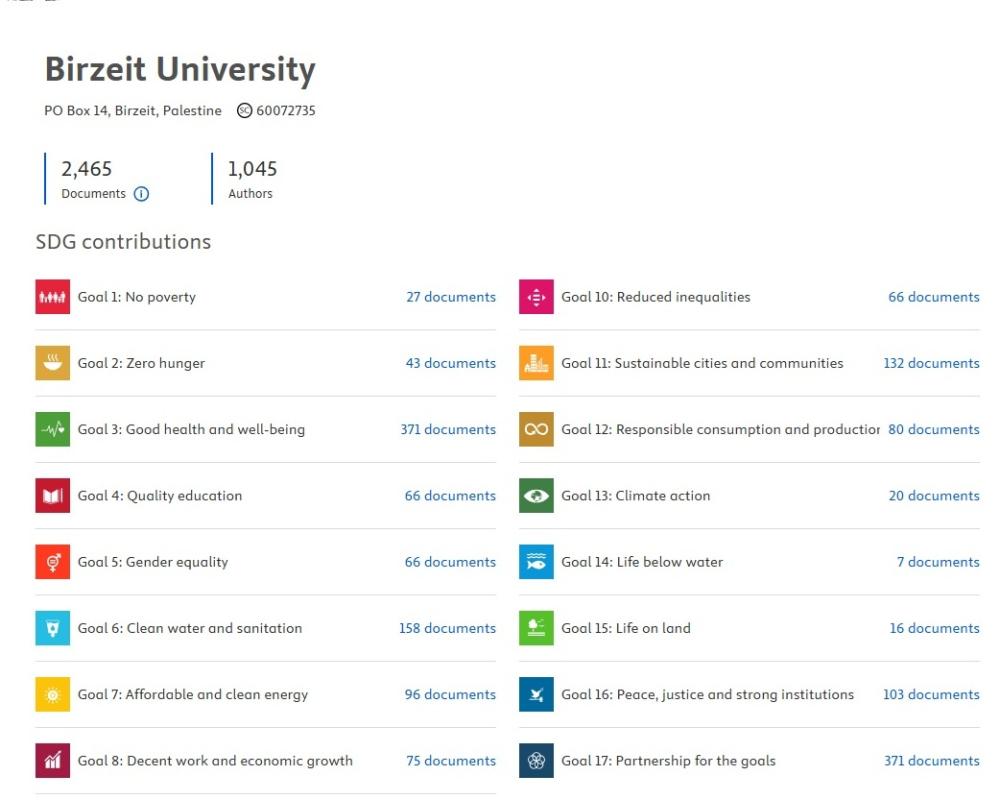Open the 158 documents link
This screenshot has width=1000, height=800.
point(447,628)
